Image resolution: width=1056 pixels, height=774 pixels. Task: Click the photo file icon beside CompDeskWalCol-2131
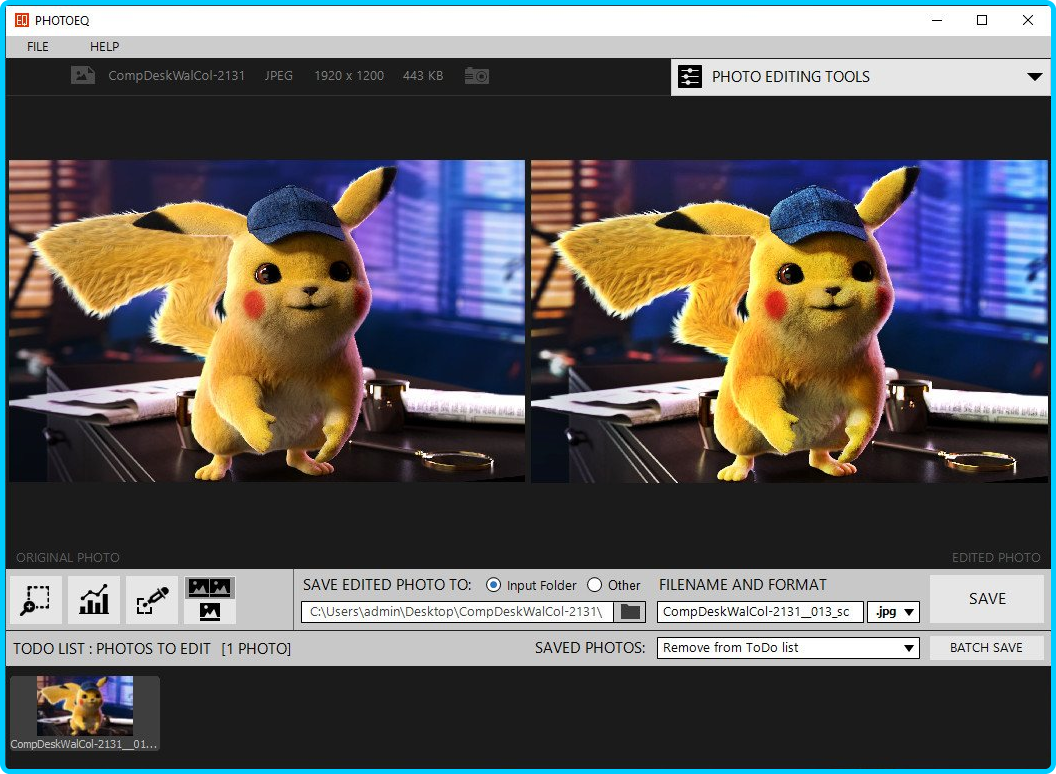pyautogui.click(x=83, y=75)
